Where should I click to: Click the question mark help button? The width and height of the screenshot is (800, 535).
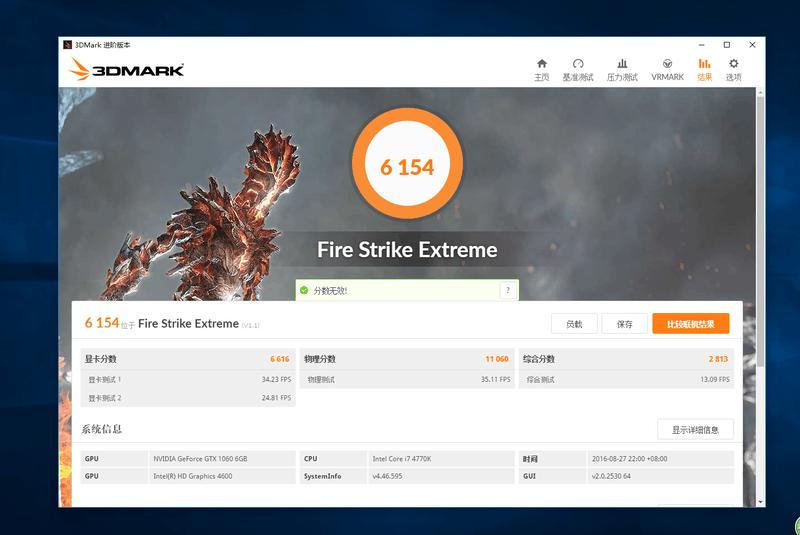tap(508, 290)
